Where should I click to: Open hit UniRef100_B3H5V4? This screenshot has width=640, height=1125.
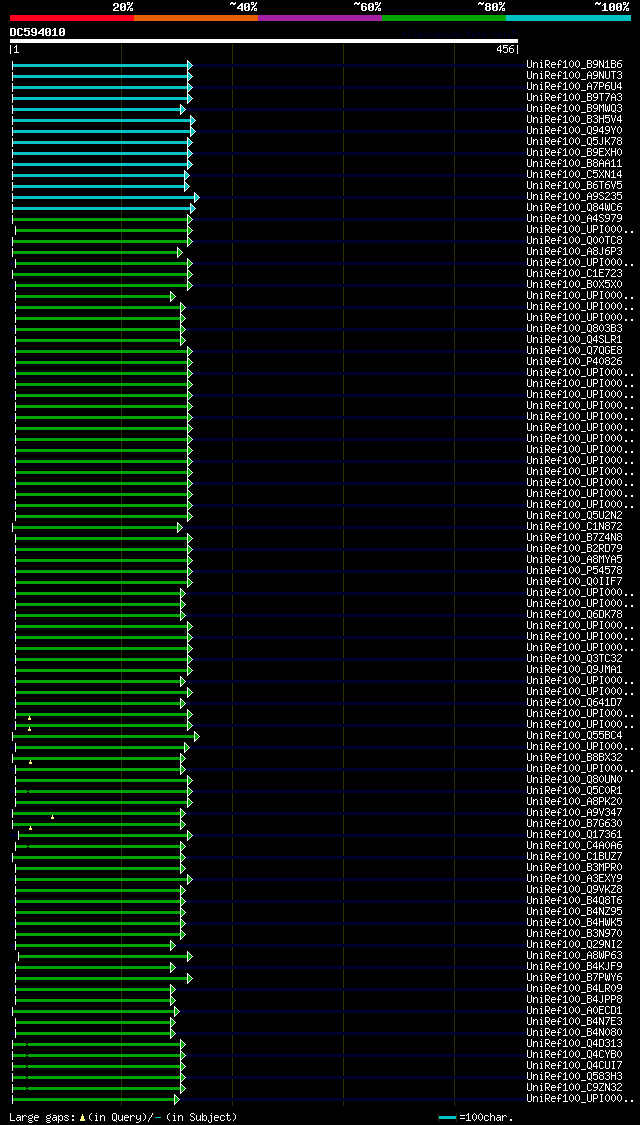(x=574, y=120)
